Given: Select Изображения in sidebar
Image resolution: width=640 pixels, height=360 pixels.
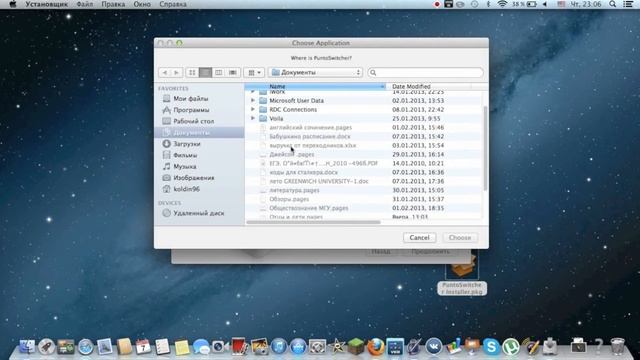Looking at the screenshot, I should pos(200,178).
